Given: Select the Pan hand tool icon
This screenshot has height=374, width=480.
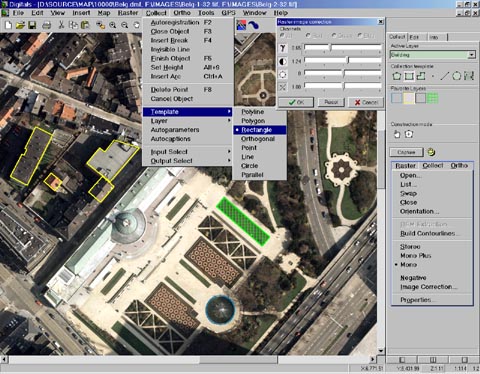Looking at the screenshot, I should [x=136, y=25].
